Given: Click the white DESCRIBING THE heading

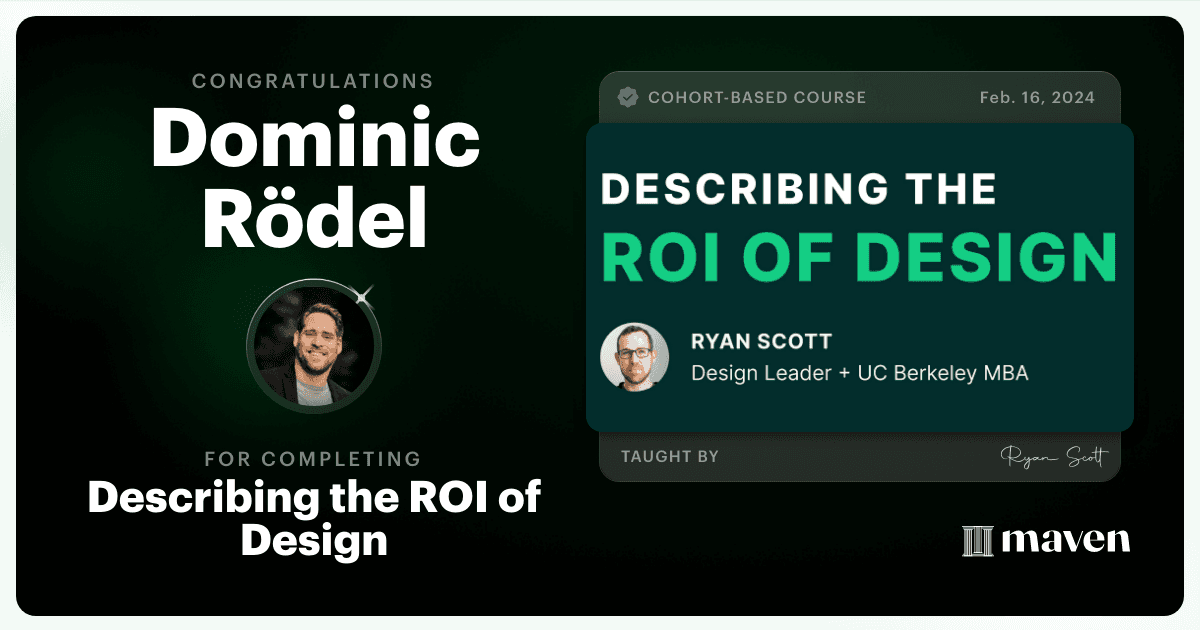Looking at the screenshot, I should coord(798,189).
